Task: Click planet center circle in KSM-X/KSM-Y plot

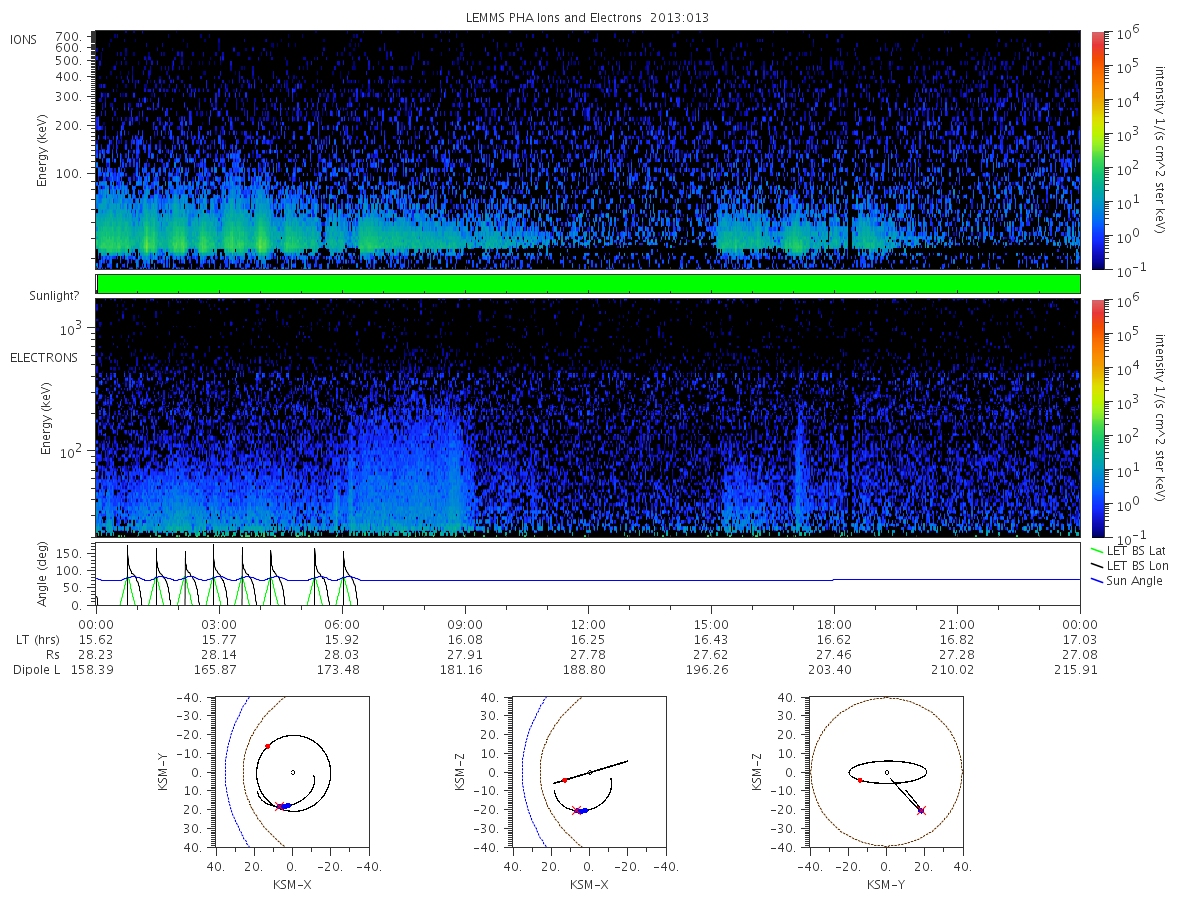Action: (292, 772)
